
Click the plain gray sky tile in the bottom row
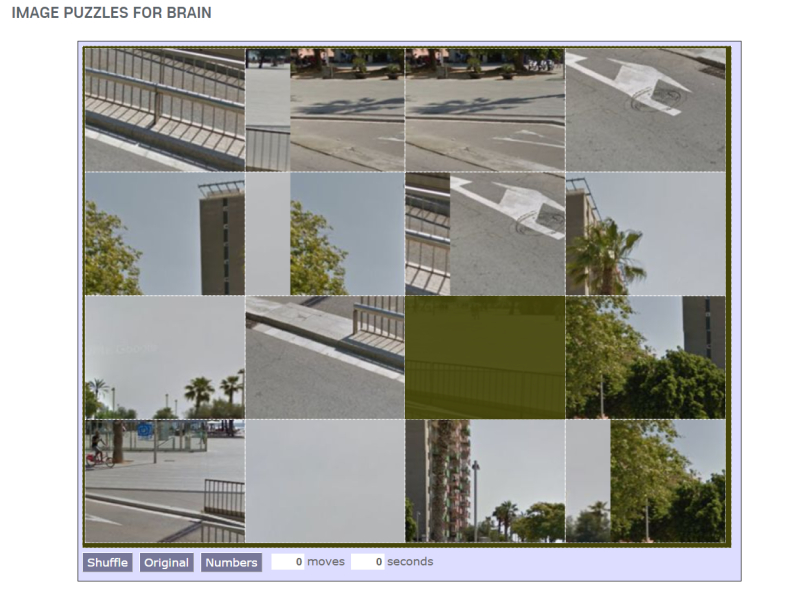click(x=325, y=481)
